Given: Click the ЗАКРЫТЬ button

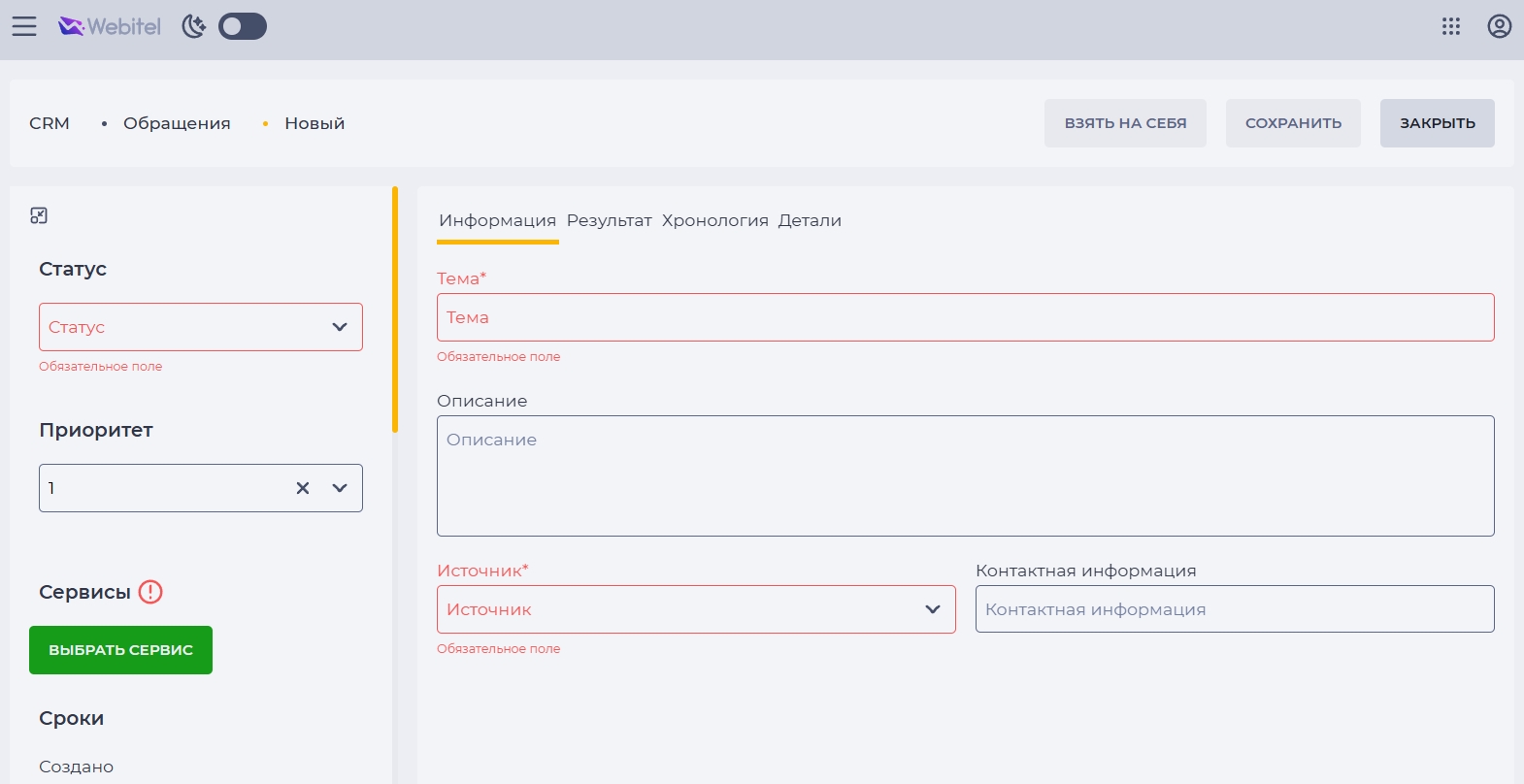Looking at the screenshot, I should pyautogui.click(x=1438, y=123).
